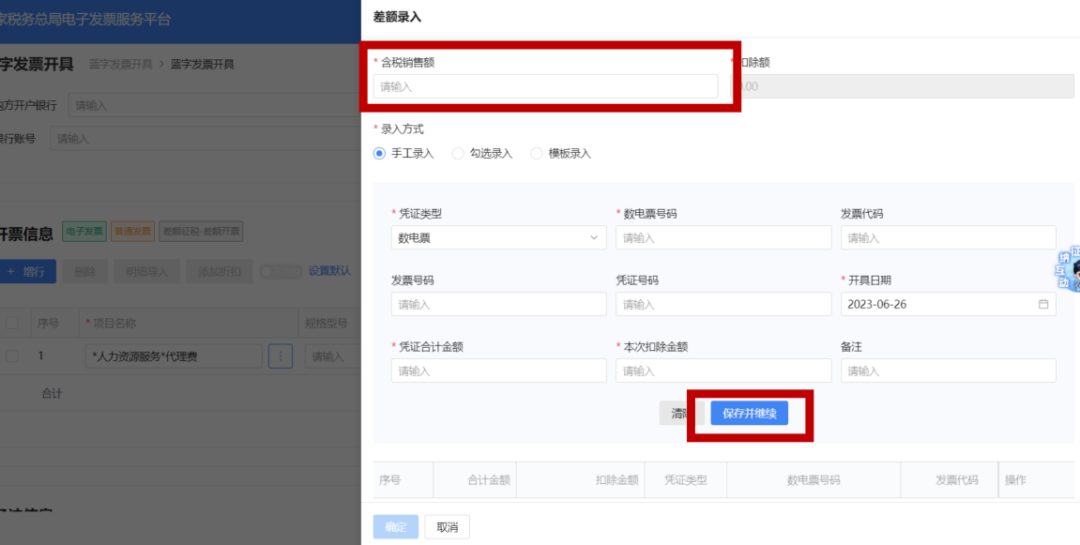Image resolution: width=1080 pixels, height=545 pixels.
Task: Toggle the switch next to 设置默认
Action: point(280,271)
